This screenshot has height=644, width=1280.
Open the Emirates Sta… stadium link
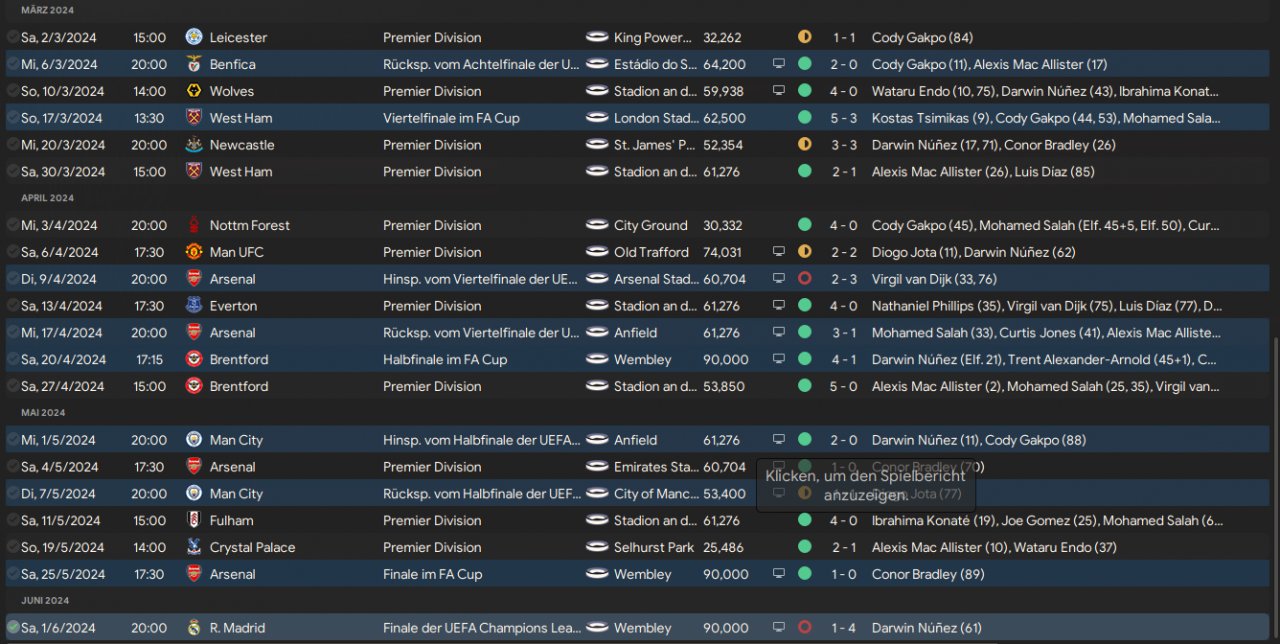[x=656, y=467]
